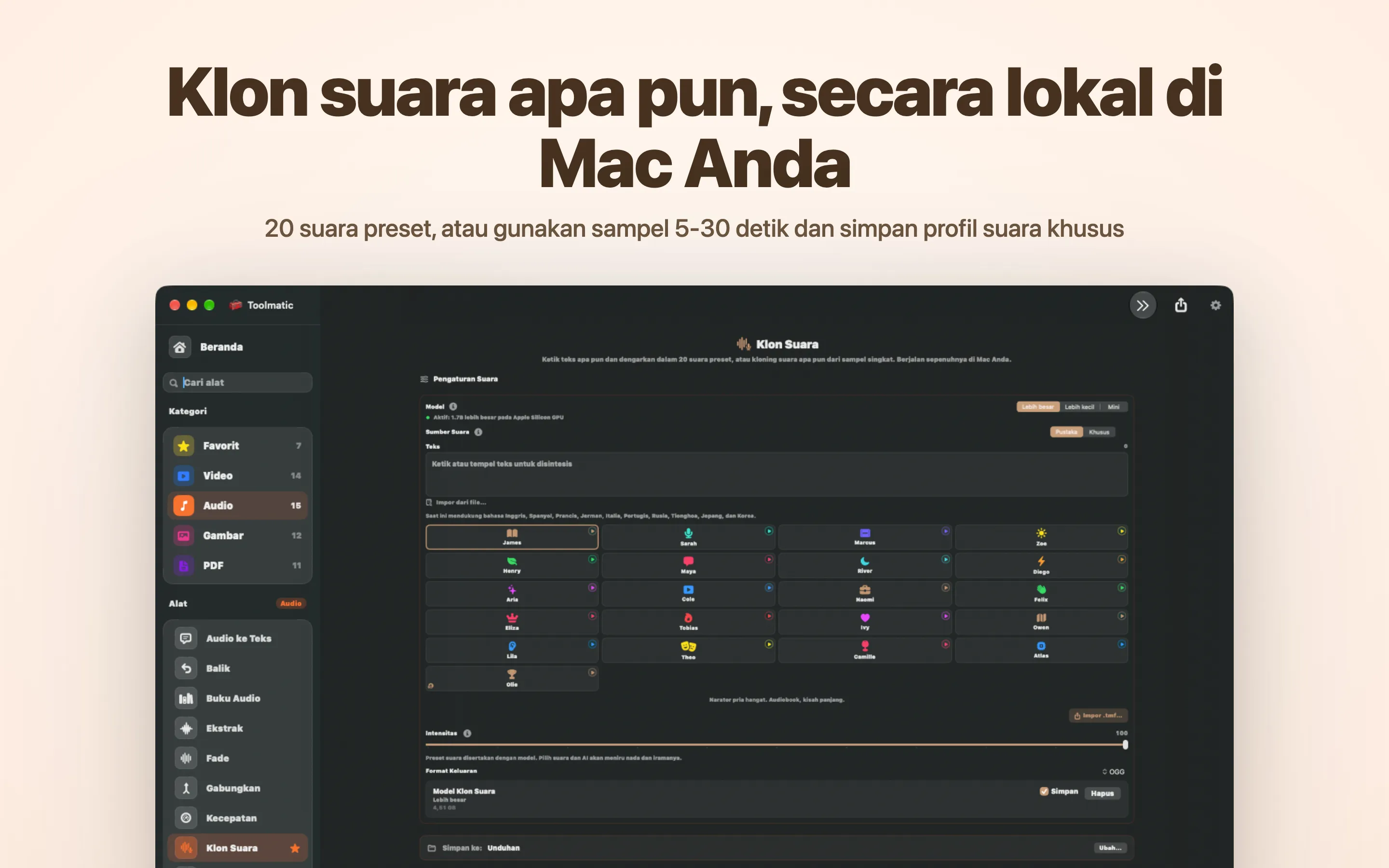Image resolution: width=1389 pixels, height=868 pixels.
Task: Click the favorite star on Klon Suara
Action: tap(295, 848)
